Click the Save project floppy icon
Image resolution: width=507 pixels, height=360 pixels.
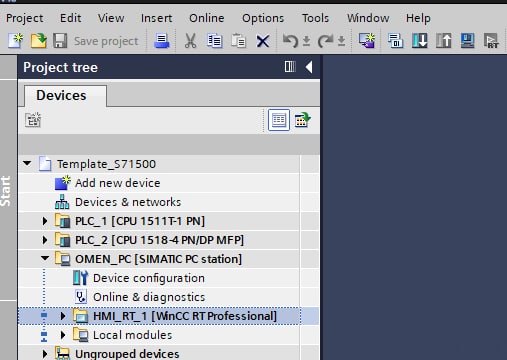click(x=60, y=41)
